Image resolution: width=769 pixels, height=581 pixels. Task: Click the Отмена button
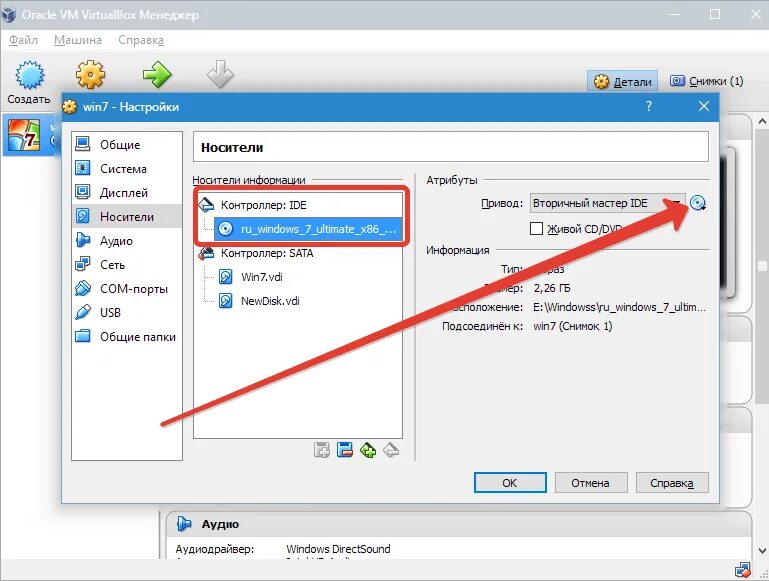pyautogui.click(x=591, y=483)
